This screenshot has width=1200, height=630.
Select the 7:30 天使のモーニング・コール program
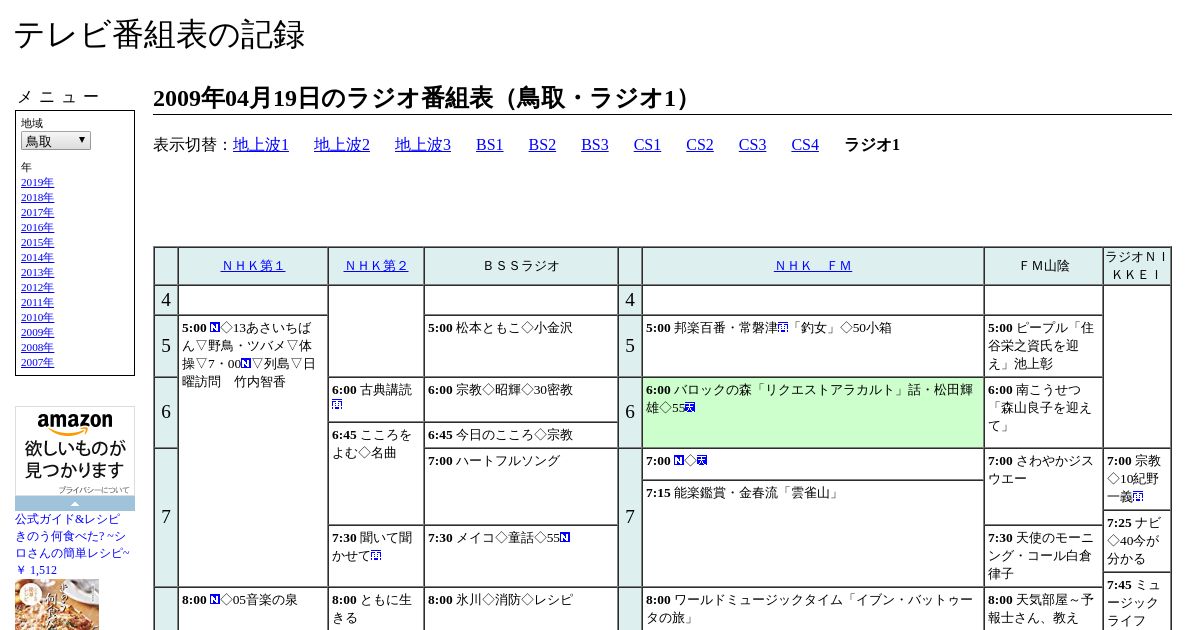(1043, 556)
